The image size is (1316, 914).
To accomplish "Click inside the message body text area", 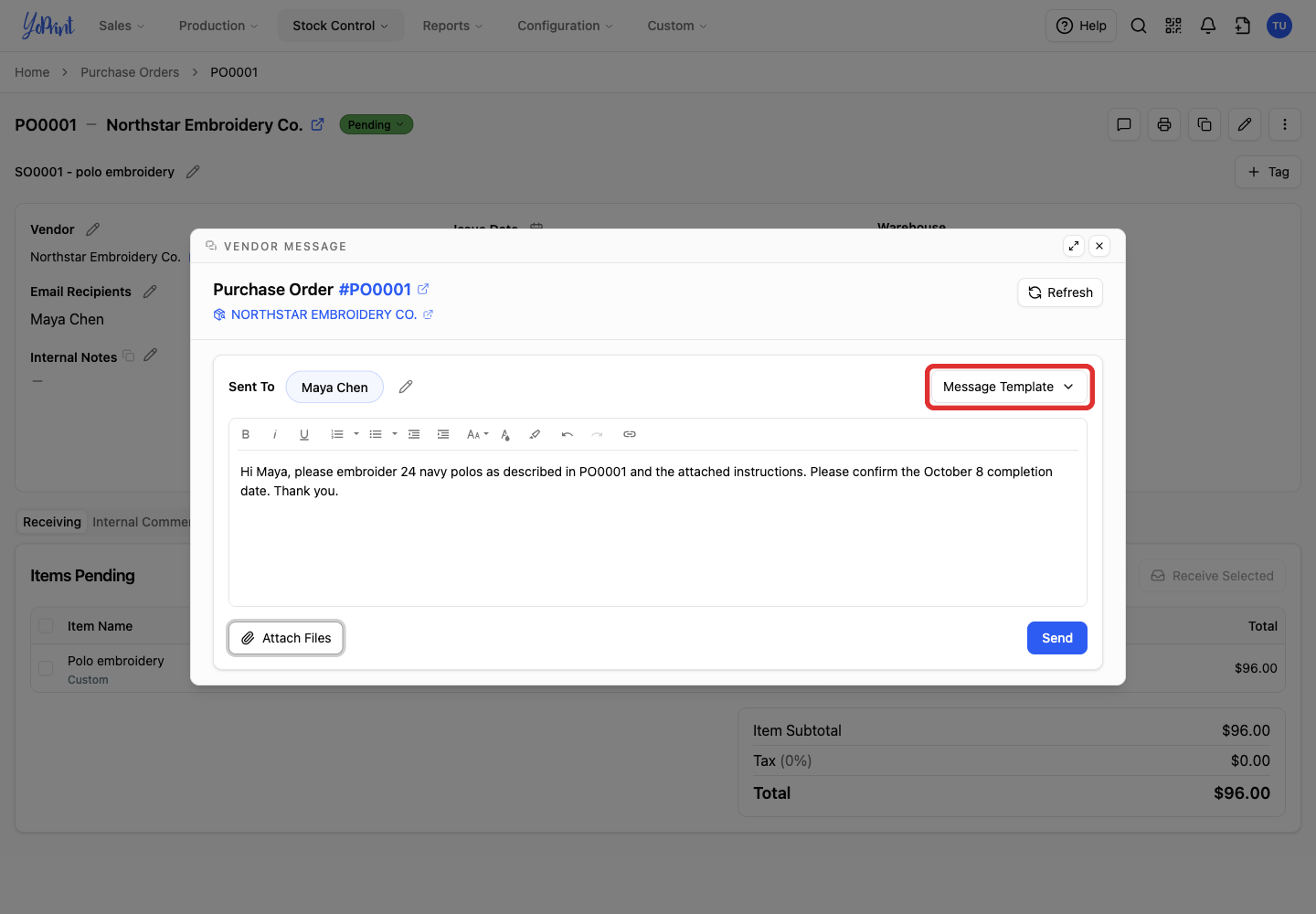I will [x=658, y=527].
